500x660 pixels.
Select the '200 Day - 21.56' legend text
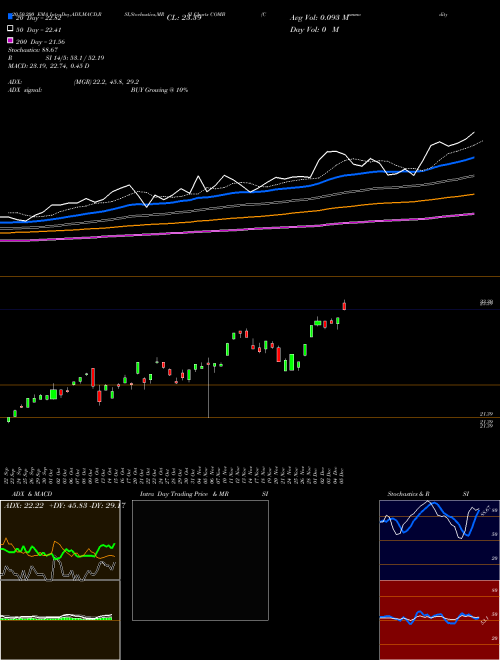[40, 42]
